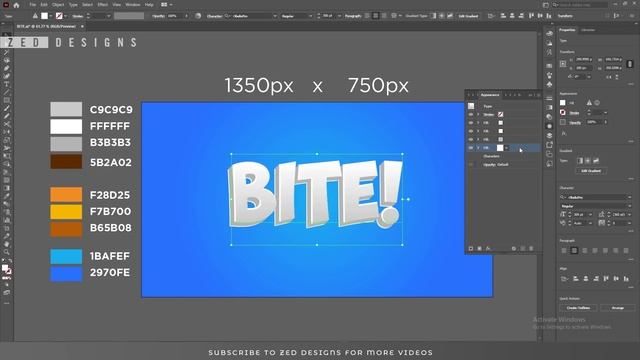Open the Swatches panel from the dock
Screen dimensions: 640x360
point(549,66)
